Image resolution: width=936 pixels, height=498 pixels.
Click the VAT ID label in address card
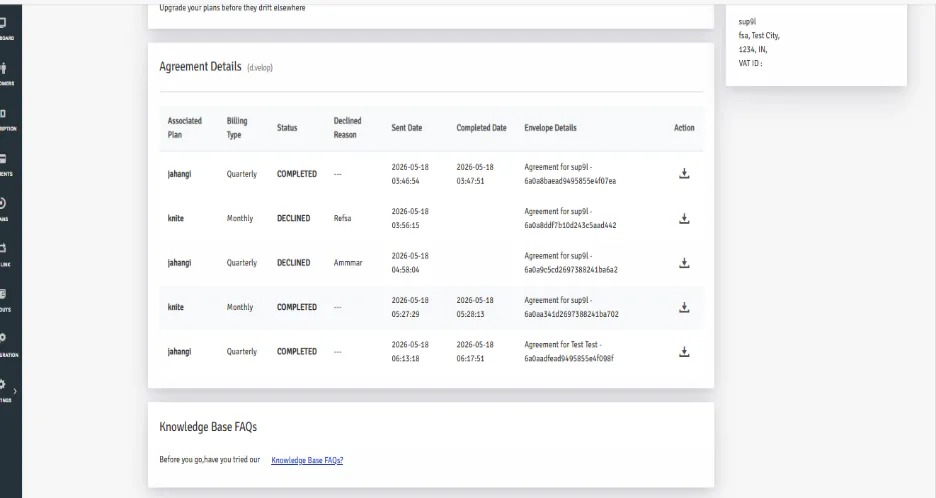(x=750, y=63)
